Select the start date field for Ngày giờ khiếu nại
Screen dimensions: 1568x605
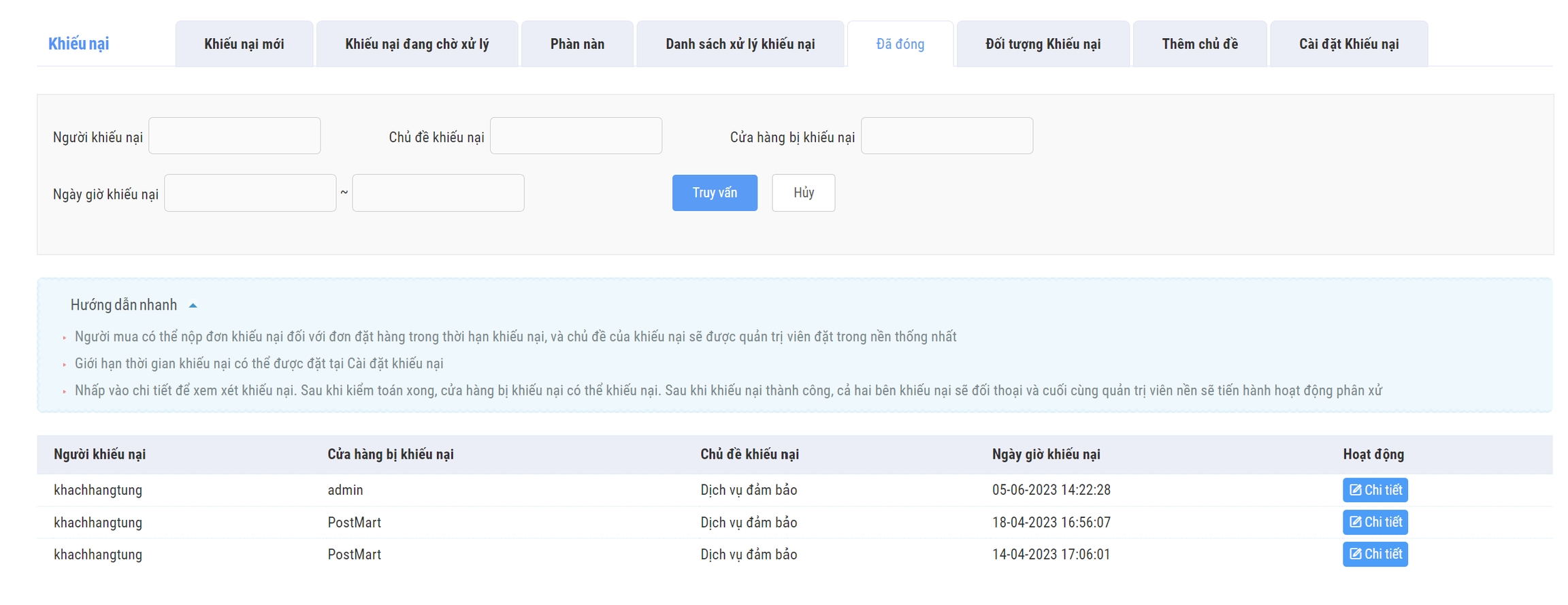coord(250,193)
